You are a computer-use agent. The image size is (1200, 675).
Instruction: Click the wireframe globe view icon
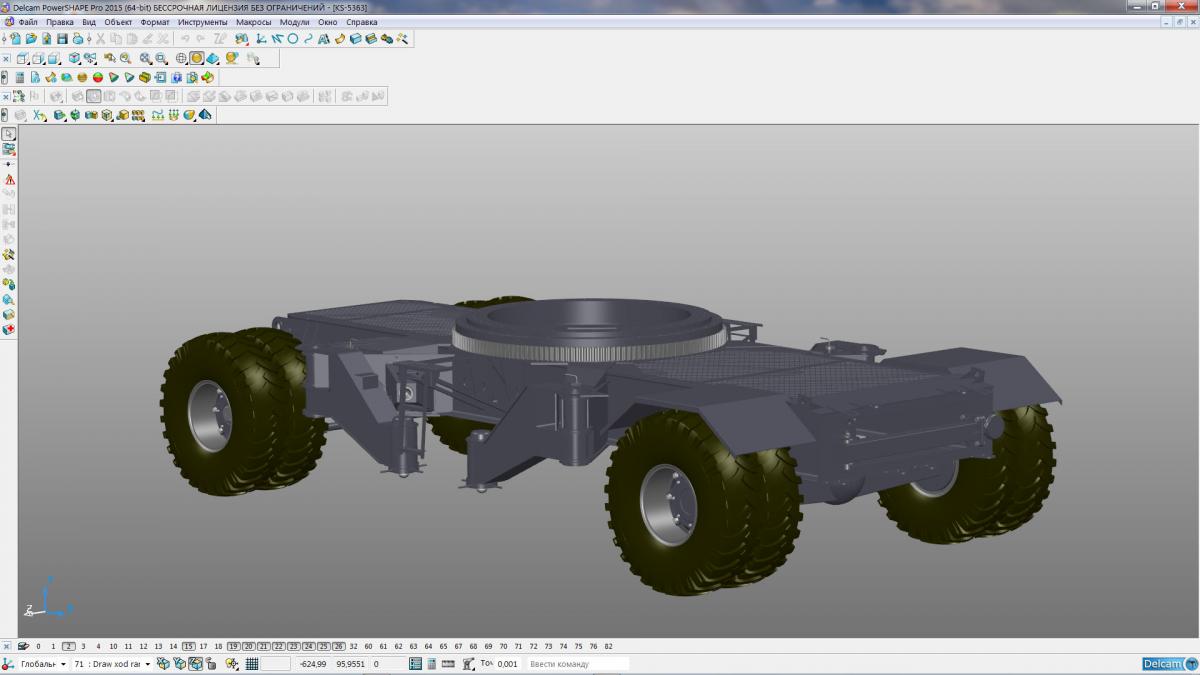tap(181, 58)
